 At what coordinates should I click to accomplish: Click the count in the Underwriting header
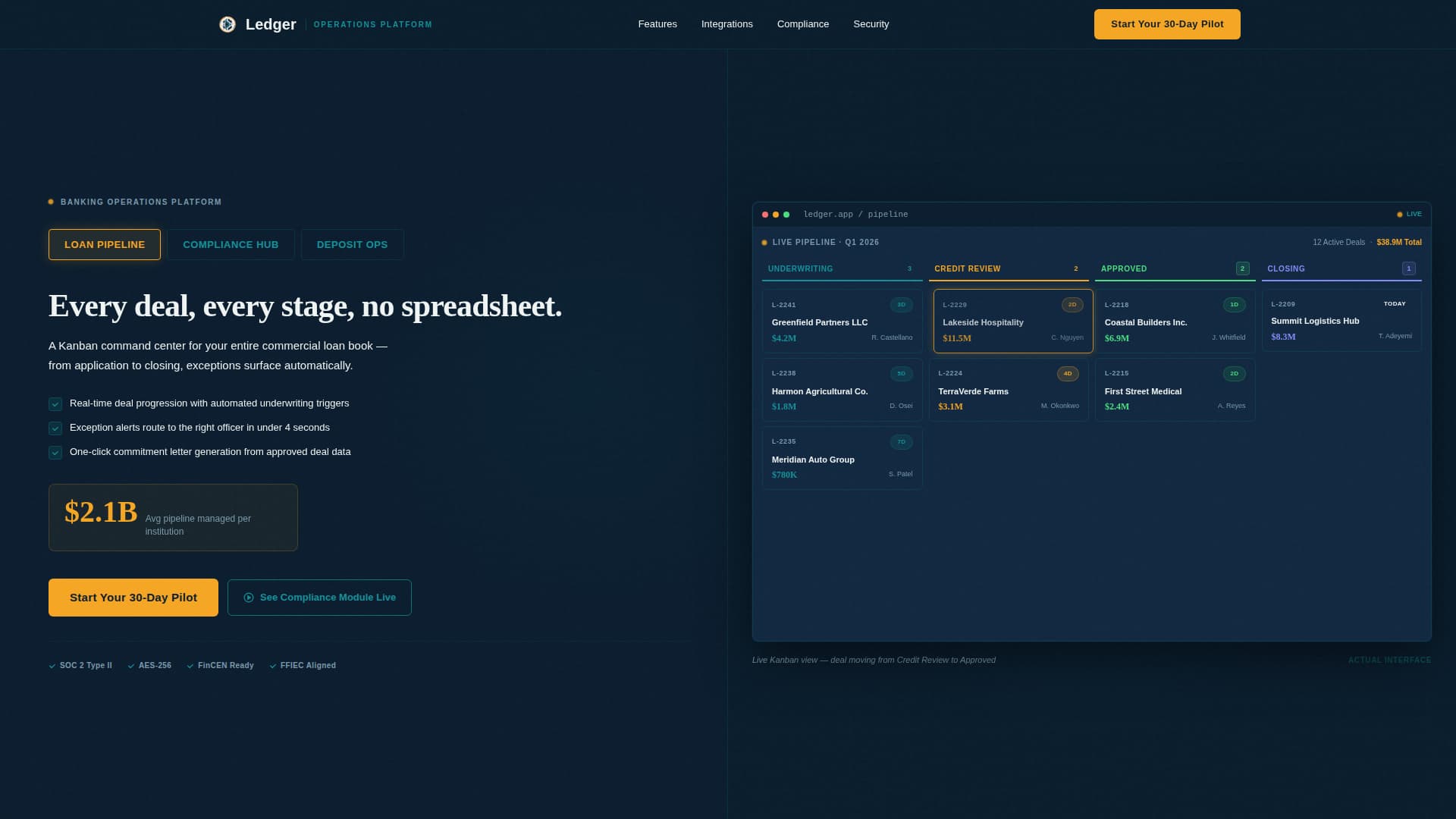coord(910,268)
